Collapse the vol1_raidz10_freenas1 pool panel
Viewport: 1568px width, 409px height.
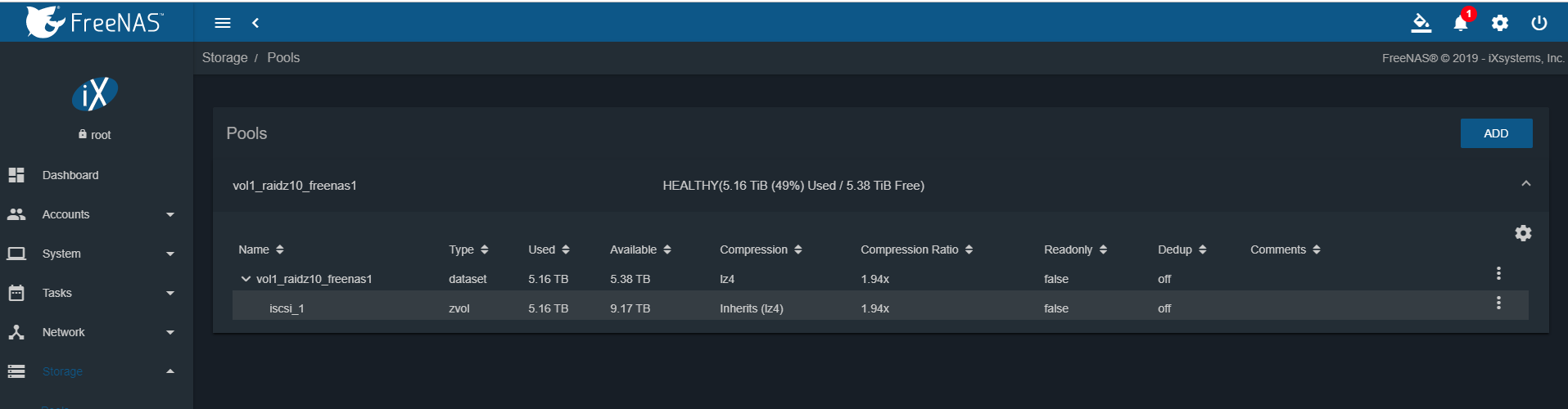coord(1526,184)
